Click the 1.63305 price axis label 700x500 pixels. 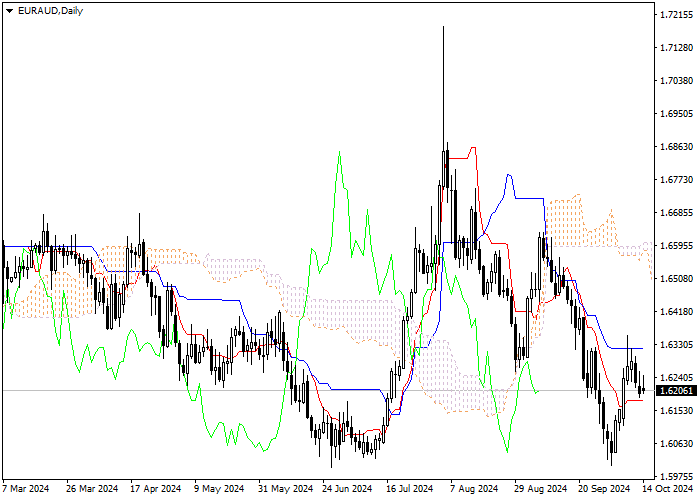677,345
